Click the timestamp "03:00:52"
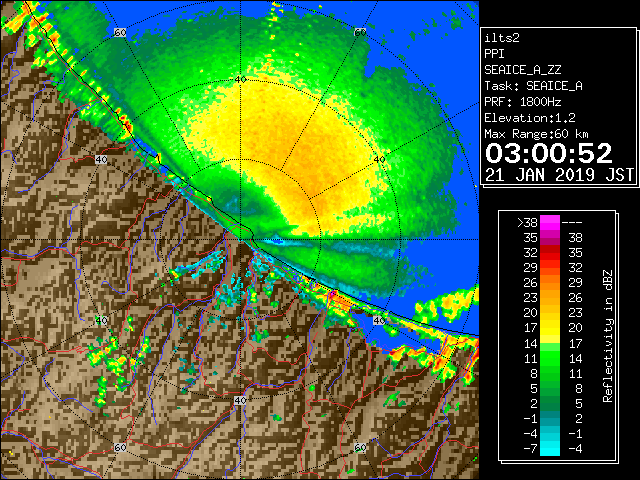The width and height of the screenshot is (640, 480). point(549,153)
